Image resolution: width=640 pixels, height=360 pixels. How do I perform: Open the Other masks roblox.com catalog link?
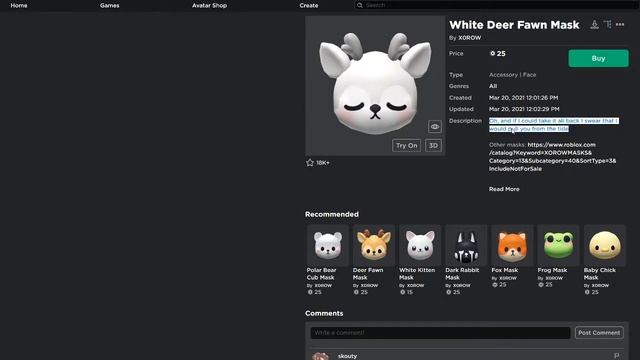pyautogui.click(x=553, y=157)
